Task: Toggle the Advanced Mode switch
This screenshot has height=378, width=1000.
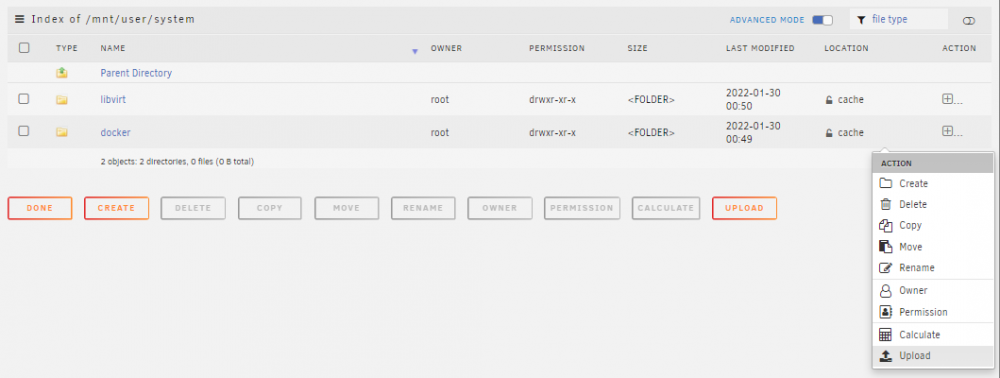Action: (822, 20)
